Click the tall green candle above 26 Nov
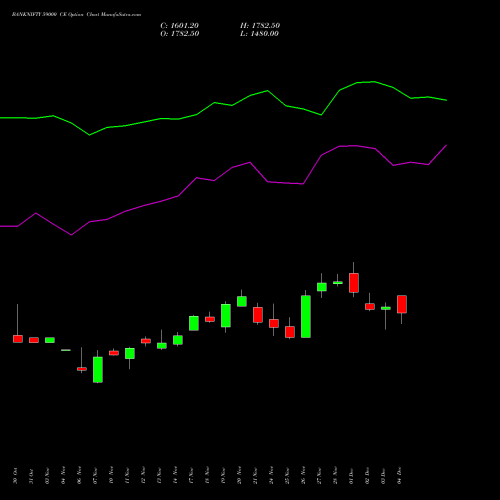The width and height of the screenshot is (500, 500). [306, 316]
